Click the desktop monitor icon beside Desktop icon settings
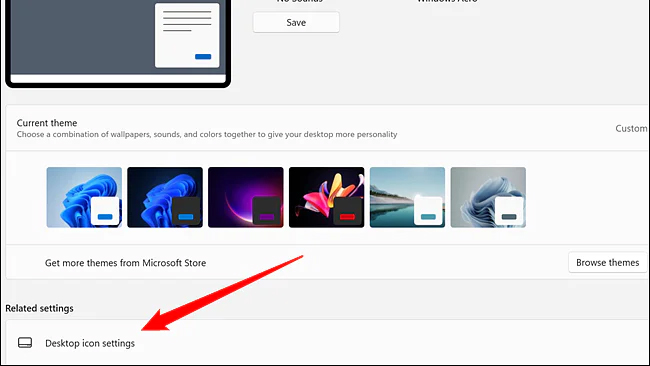The height and width of the screenshot is (366, 650). click(x=25, y=343)
